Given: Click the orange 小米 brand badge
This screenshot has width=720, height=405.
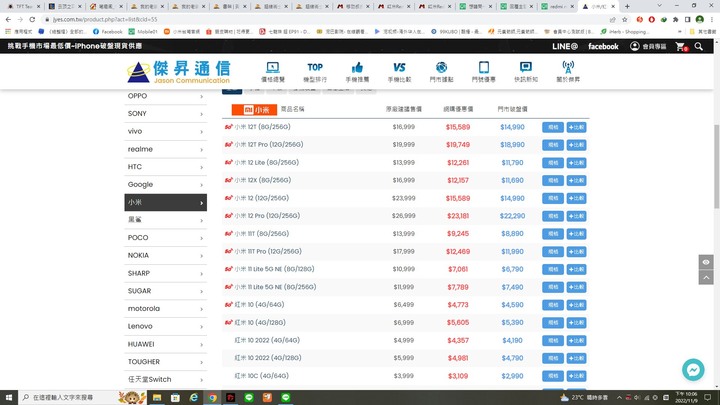Looking at the screenshot, I should (x=254, y=110).
